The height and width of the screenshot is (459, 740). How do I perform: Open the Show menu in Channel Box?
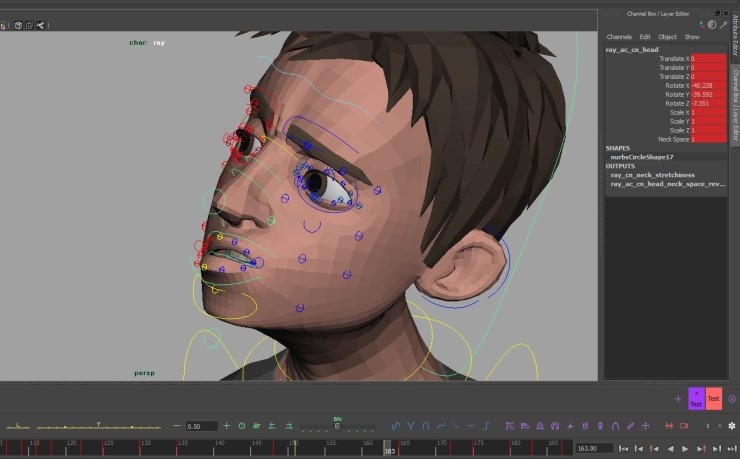coord(692,37)
